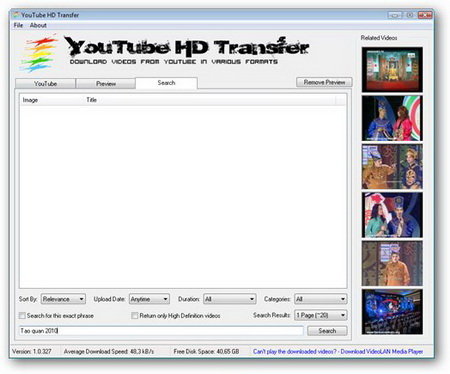Click the title bar application icon
This screenshot has height=374, width=450.
[16, 15]
